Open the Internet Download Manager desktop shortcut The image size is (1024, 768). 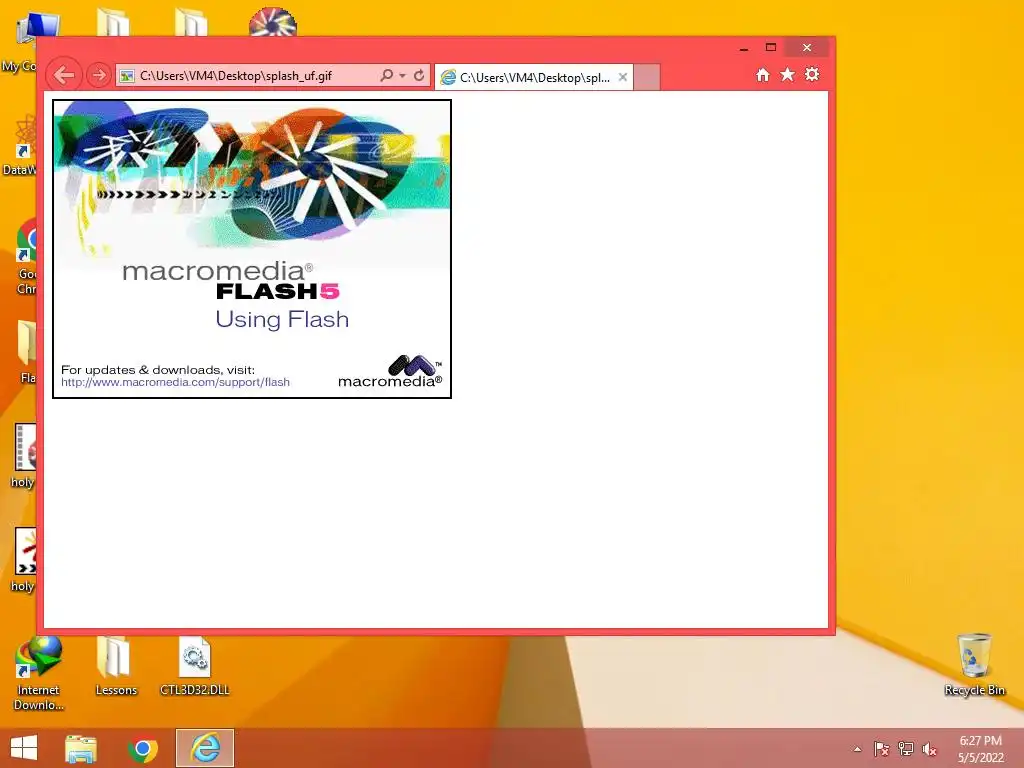(39, 673)
